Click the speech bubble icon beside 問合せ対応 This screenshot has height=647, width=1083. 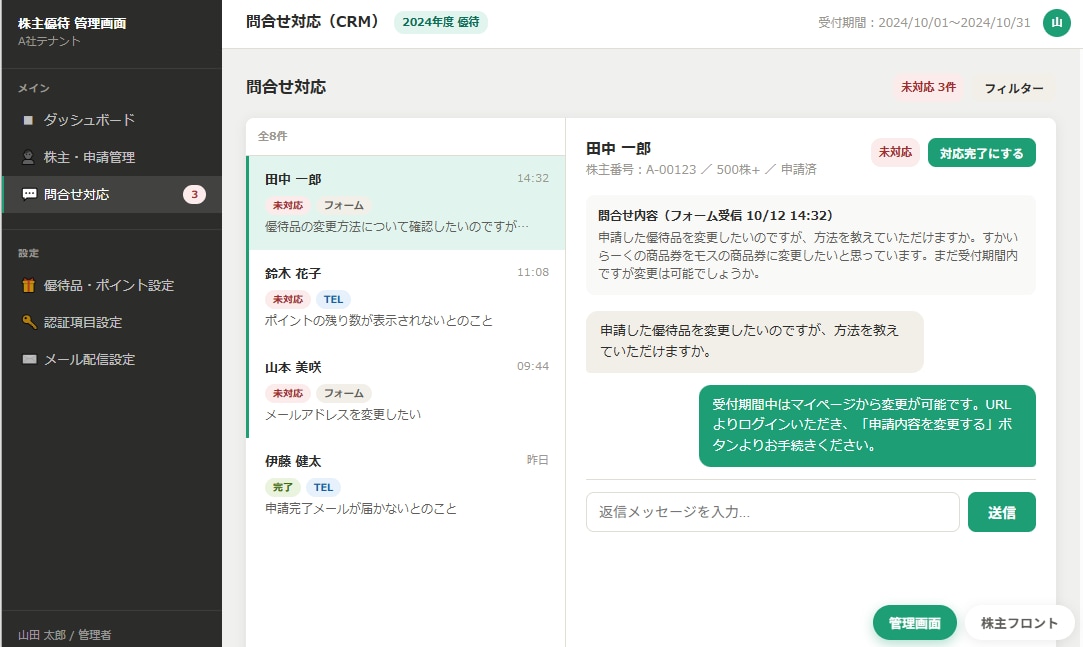tap(29, 195)
